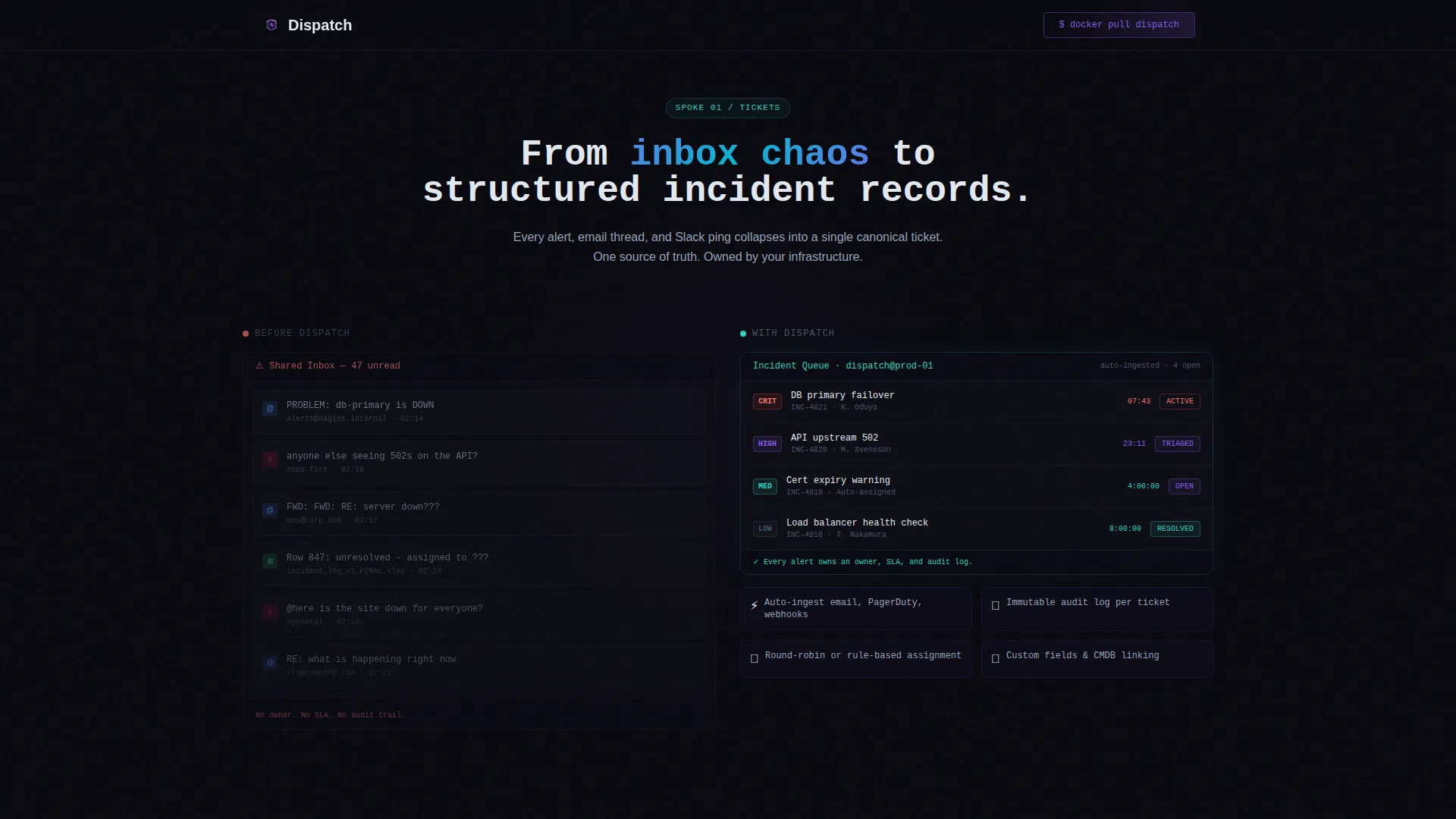Select the Auto-ingest email, PagerDuty, webhooks card
Image resolution: width=1456 pixels, height=819 pixels.
pyautogui.click(x=855, y=609)
